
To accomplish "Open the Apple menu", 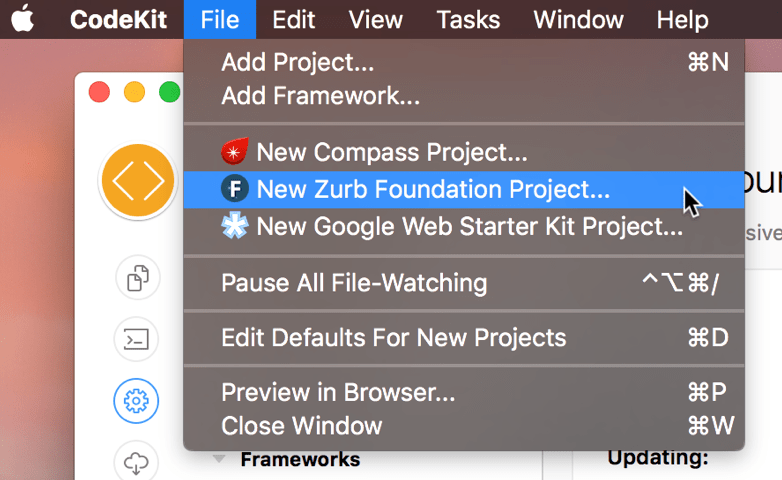I will 23,19.
